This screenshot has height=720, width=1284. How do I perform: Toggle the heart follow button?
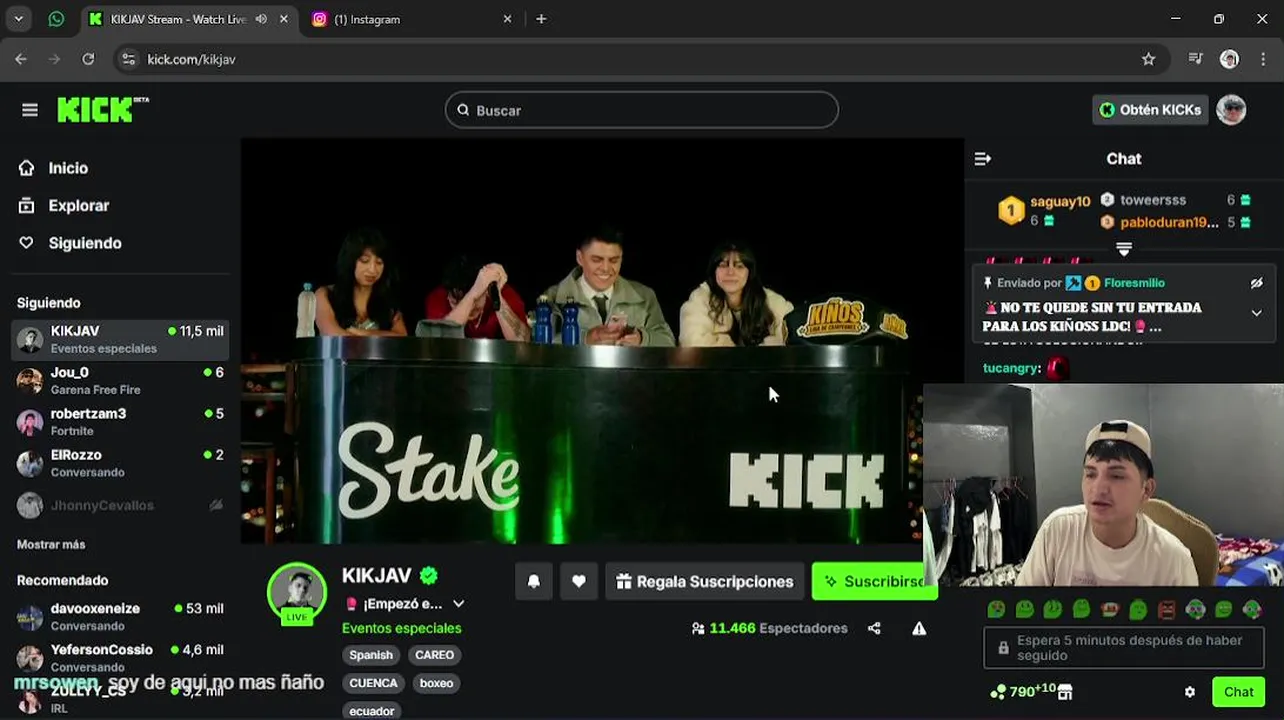coord(578,581)
